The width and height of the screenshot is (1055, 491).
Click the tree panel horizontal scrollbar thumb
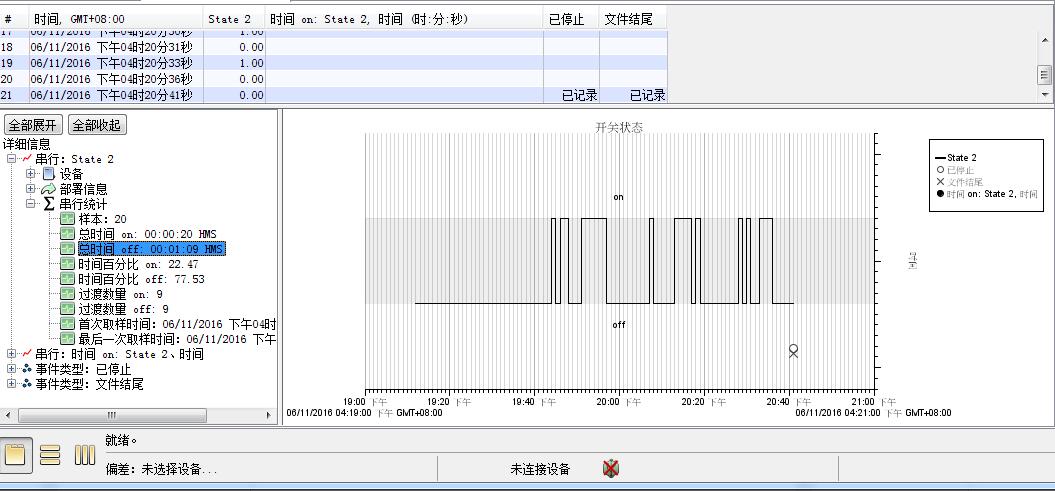click(x=111, y=415)
